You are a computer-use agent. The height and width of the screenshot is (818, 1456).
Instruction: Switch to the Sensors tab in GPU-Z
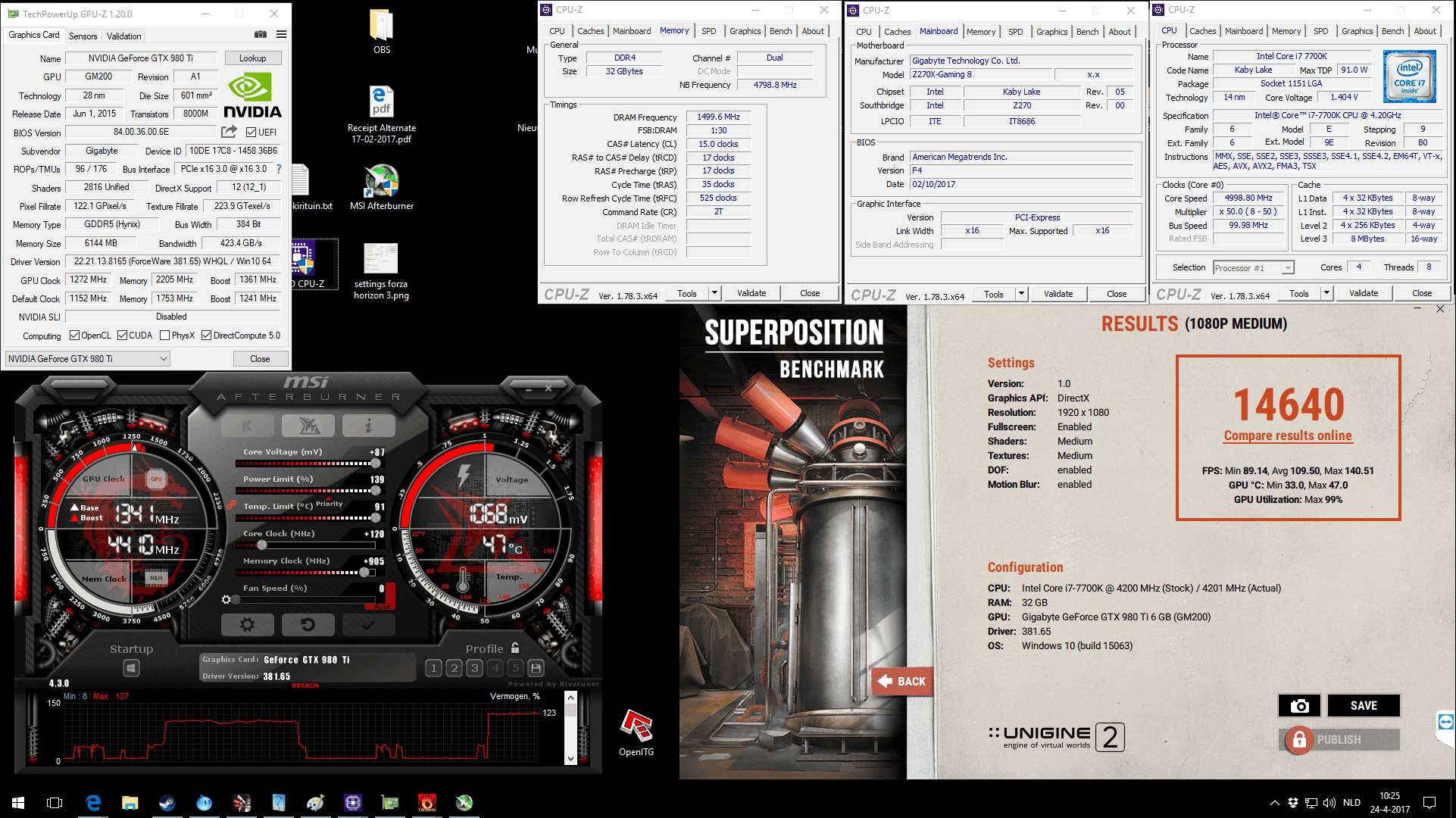[83, 36]
